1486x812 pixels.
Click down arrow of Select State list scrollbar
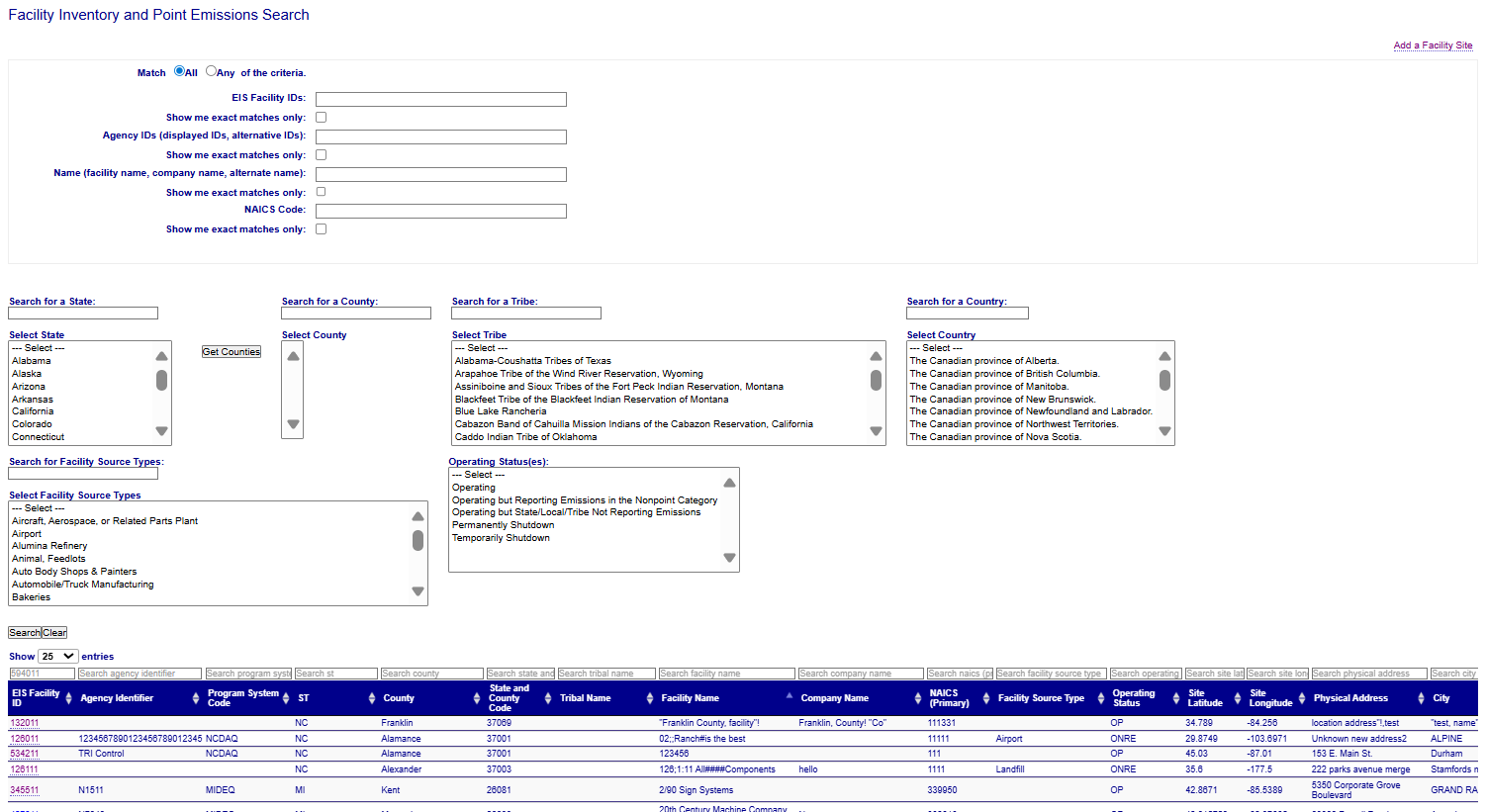point(161,431)
